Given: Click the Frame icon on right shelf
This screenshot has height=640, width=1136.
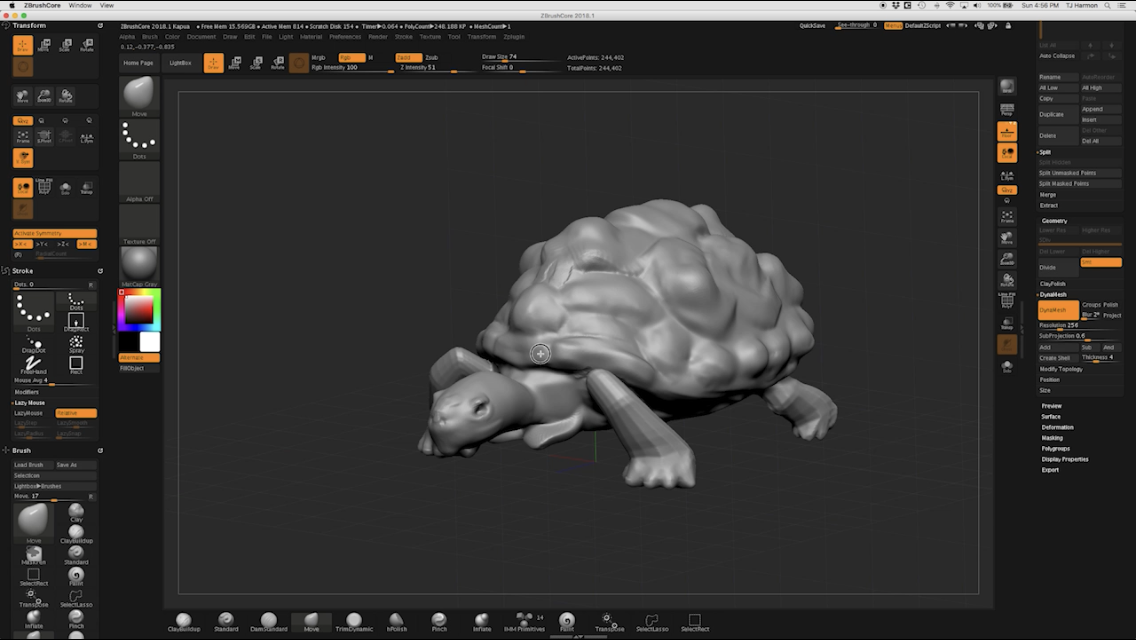Looking at the screenshot, I should pos(1007,217).
